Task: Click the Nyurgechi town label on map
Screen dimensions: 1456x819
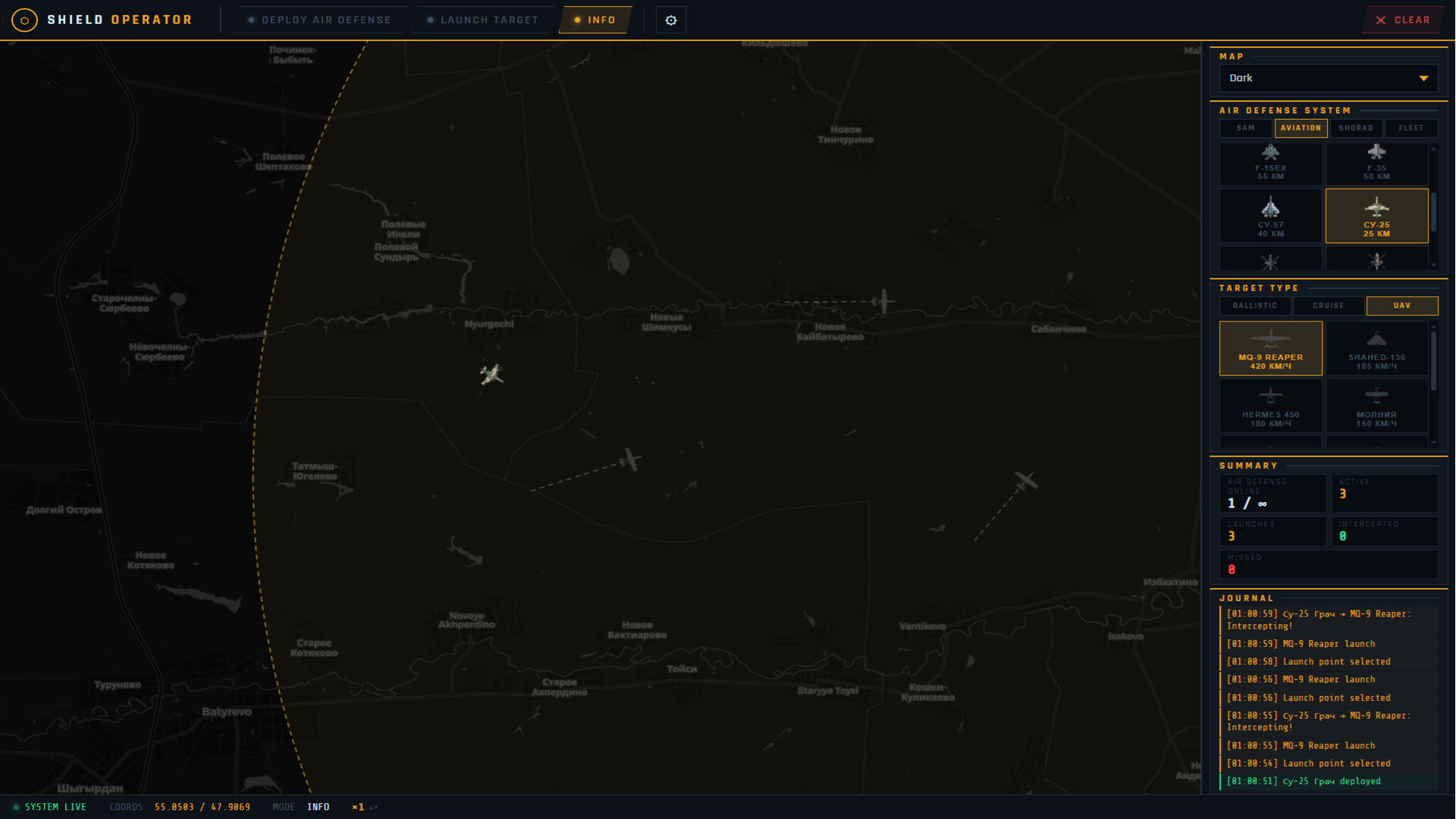Action: point(489,325)
